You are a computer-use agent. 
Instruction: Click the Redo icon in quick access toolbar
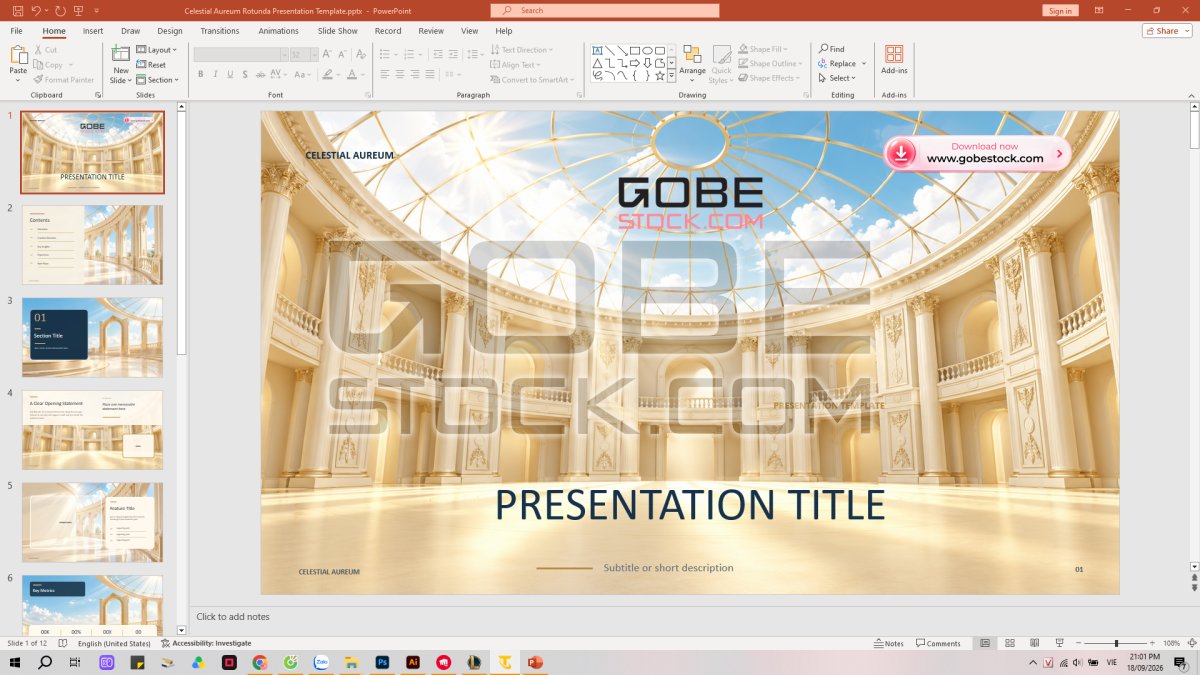tap(60, 10)
